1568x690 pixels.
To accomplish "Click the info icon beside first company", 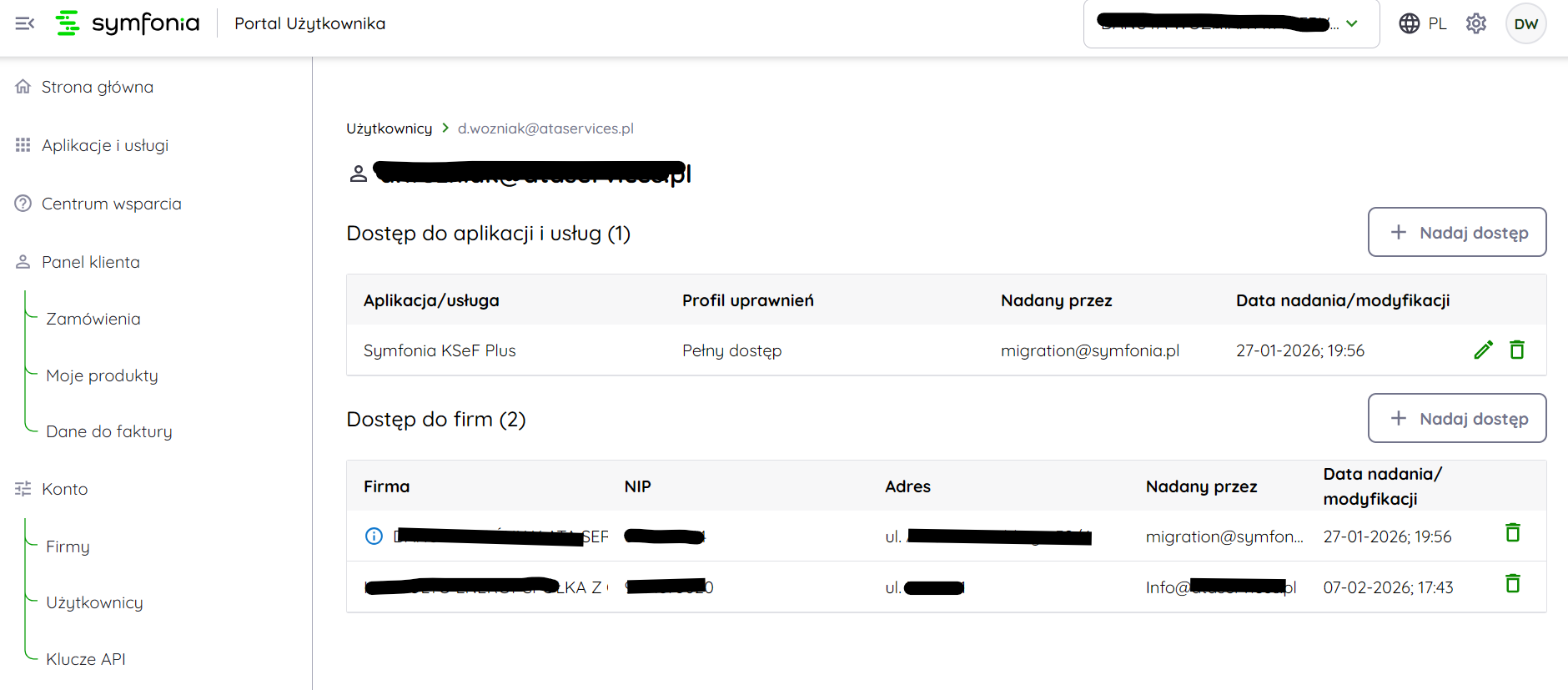I will 374,536.
